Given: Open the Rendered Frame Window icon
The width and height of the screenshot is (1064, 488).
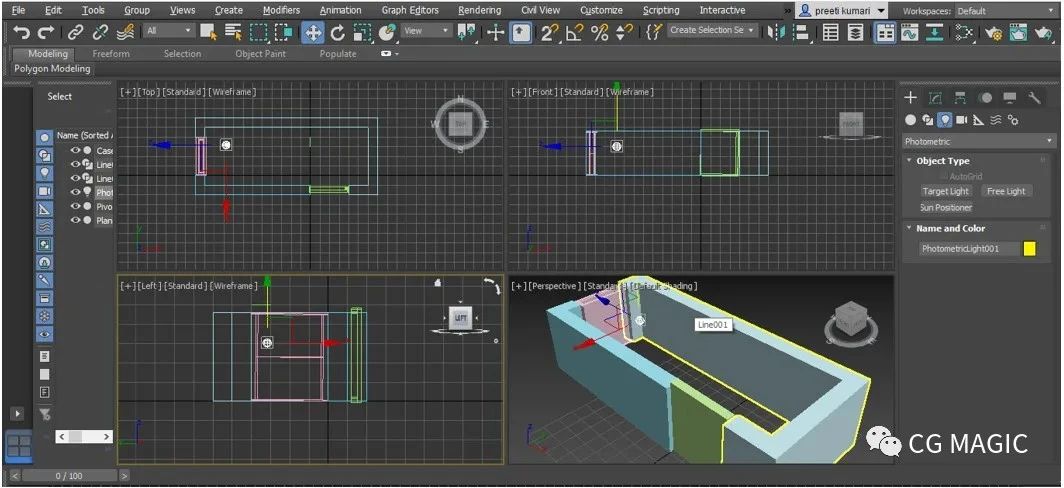Looking at the screenshot, I should coord(1019,32).
